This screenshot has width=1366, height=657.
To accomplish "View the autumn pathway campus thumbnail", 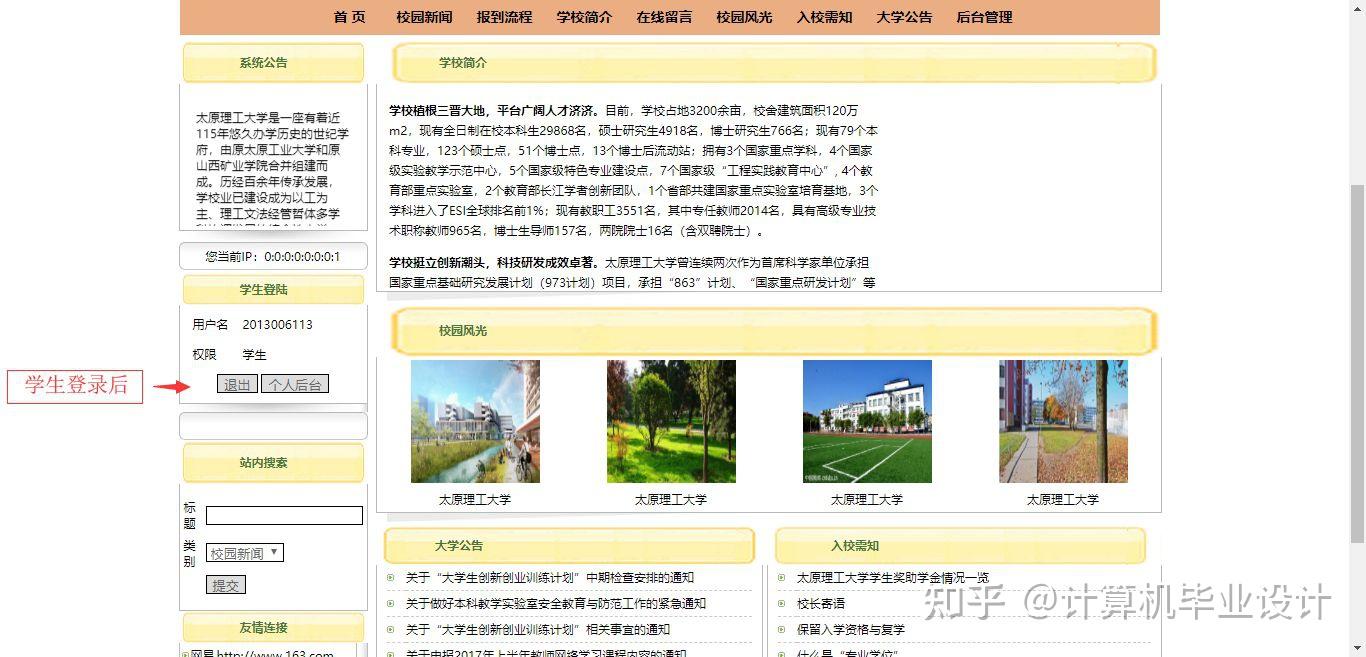I will point(1063,421).
